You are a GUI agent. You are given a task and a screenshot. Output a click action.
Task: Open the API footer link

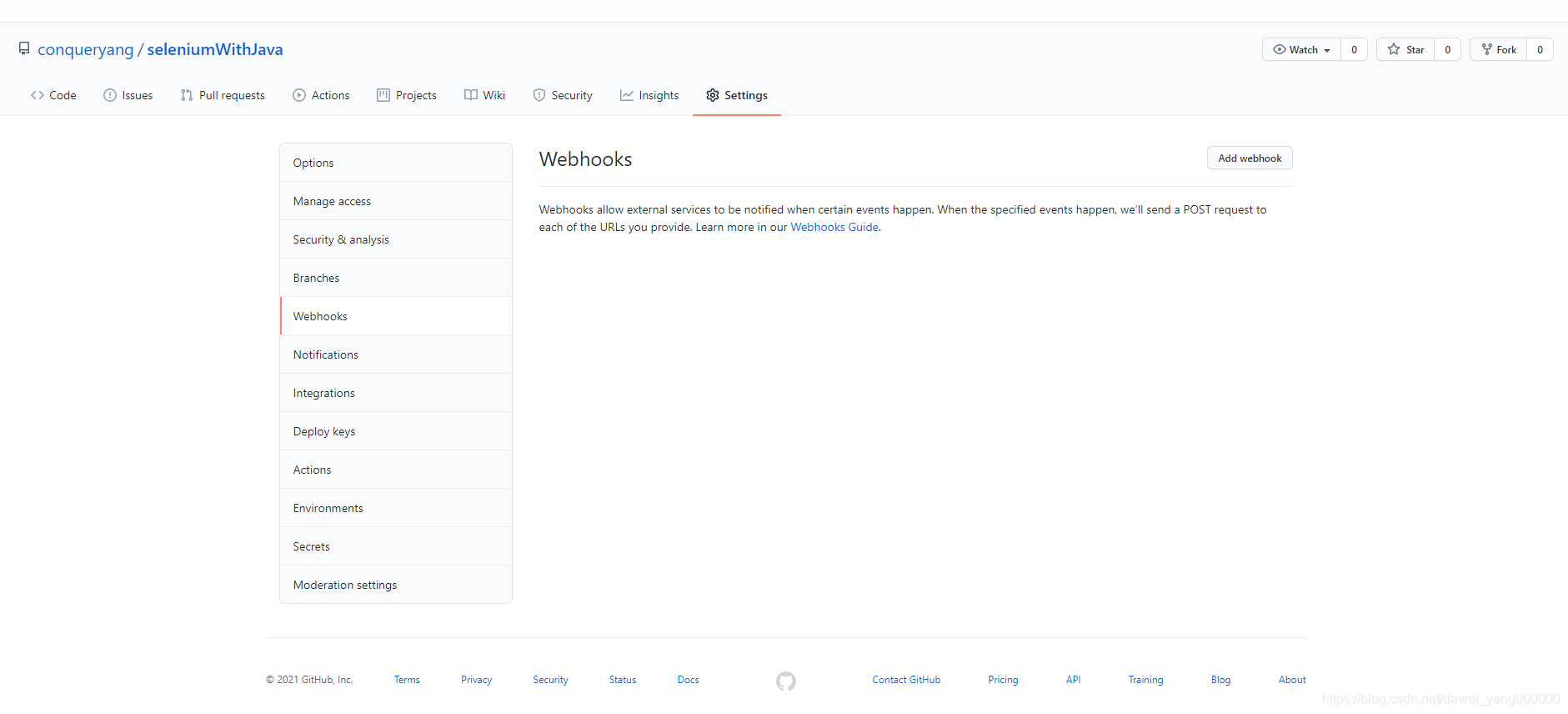tap(1073, 680)
